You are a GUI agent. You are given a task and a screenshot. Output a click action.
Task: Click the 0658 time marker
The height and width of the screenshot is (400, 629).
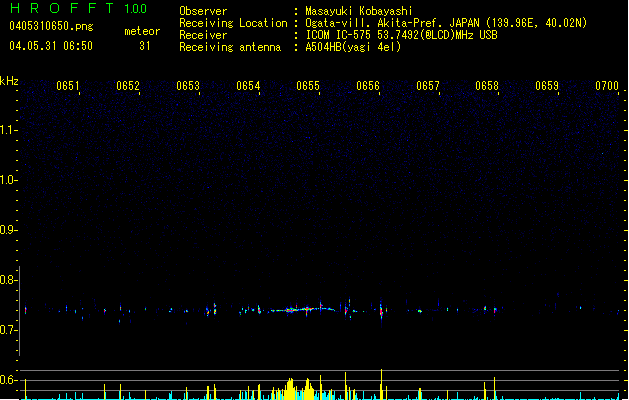click(487, 86)
